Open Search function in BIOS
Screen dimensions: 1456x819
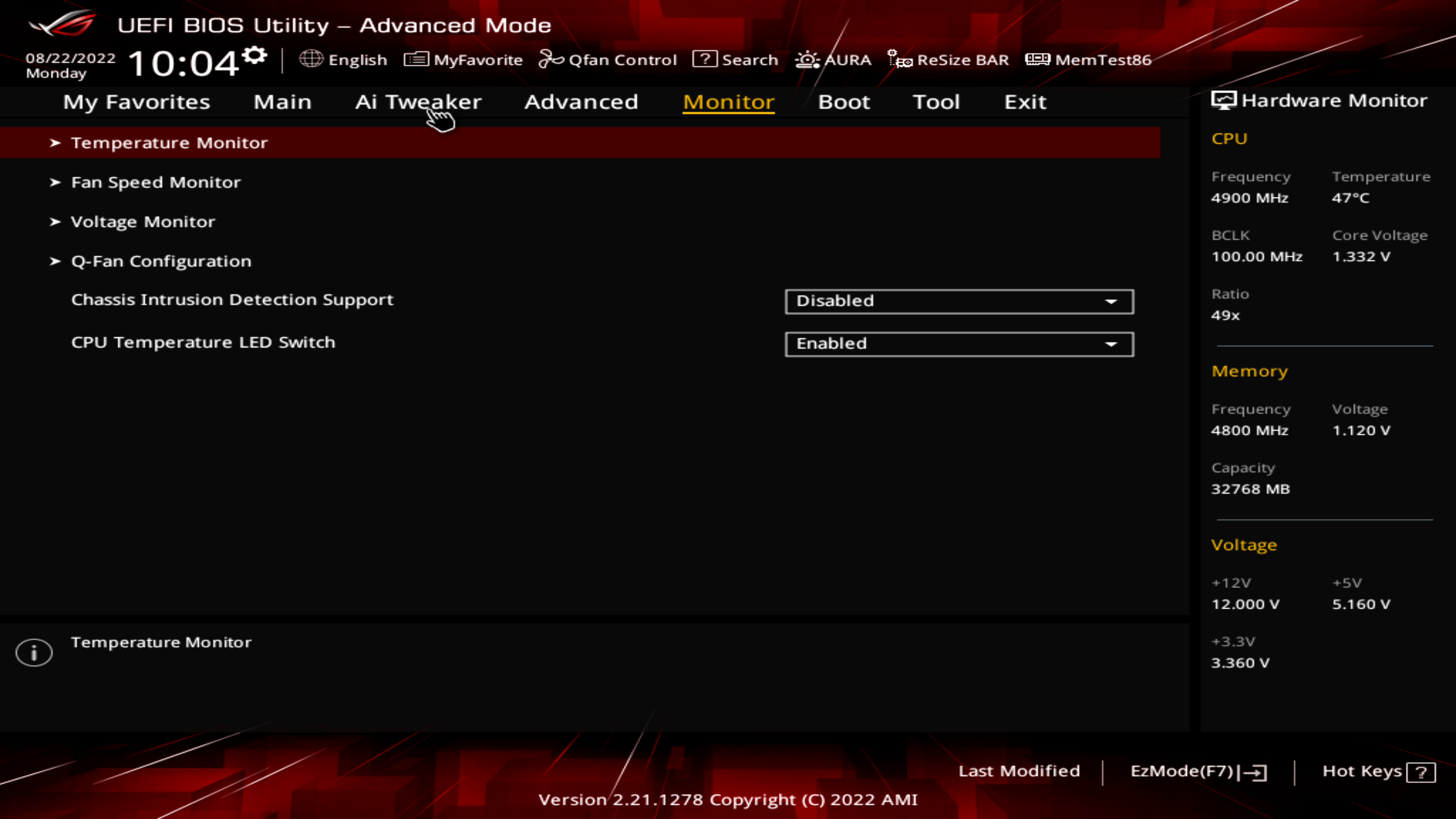point(737,60)
